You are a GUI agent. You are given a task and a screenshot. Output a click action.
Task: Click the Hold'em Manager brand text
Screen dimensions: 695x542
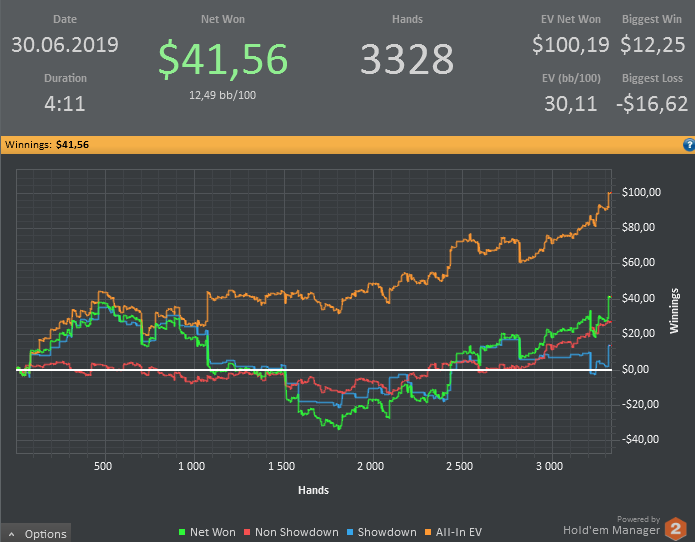(x=611, y=530)
